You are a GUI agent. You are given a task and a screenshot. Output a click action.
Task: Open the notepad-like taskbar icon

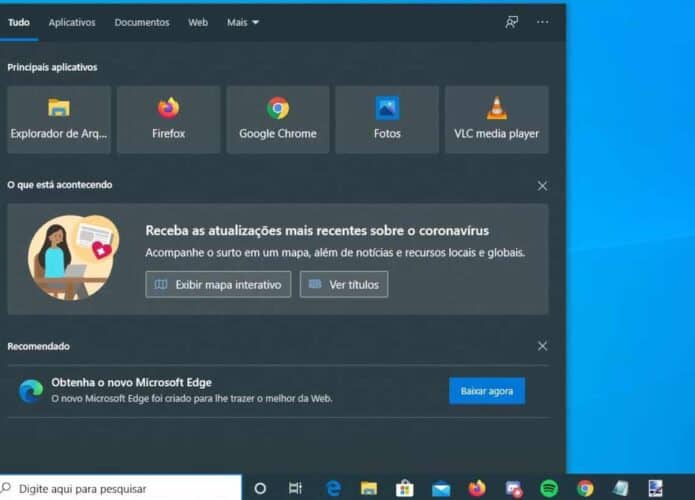point(621,488)
